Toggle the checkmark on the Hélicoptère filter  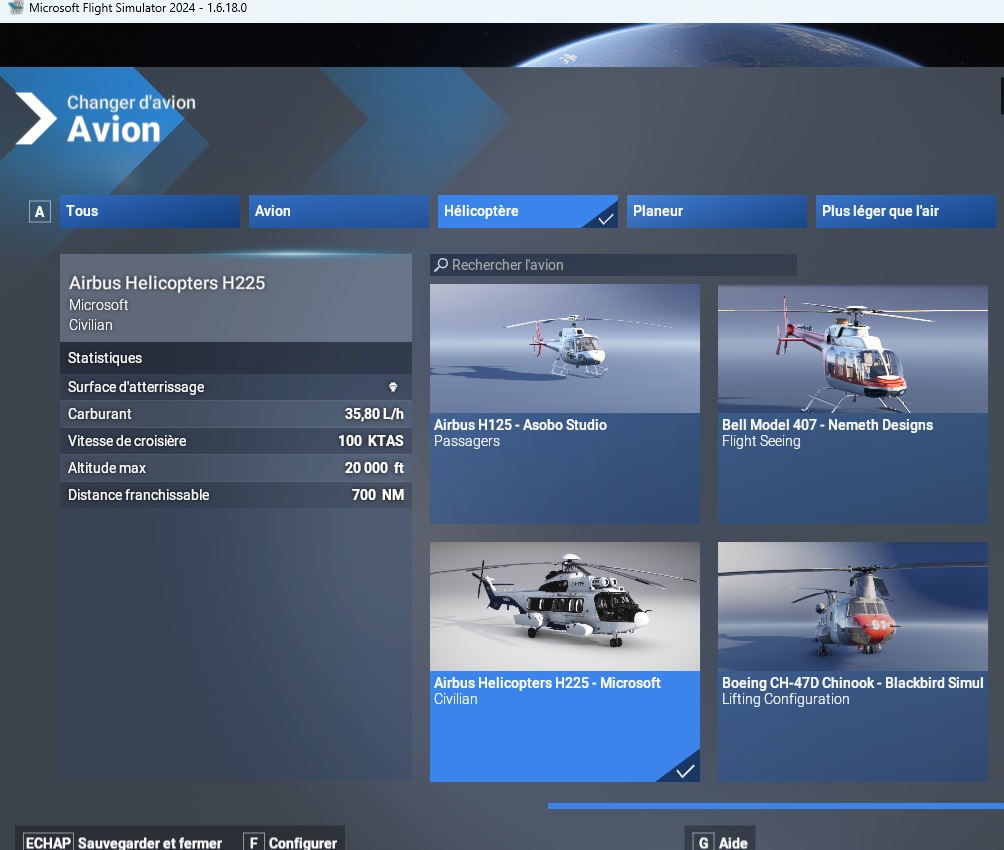(x=605, y=218)
